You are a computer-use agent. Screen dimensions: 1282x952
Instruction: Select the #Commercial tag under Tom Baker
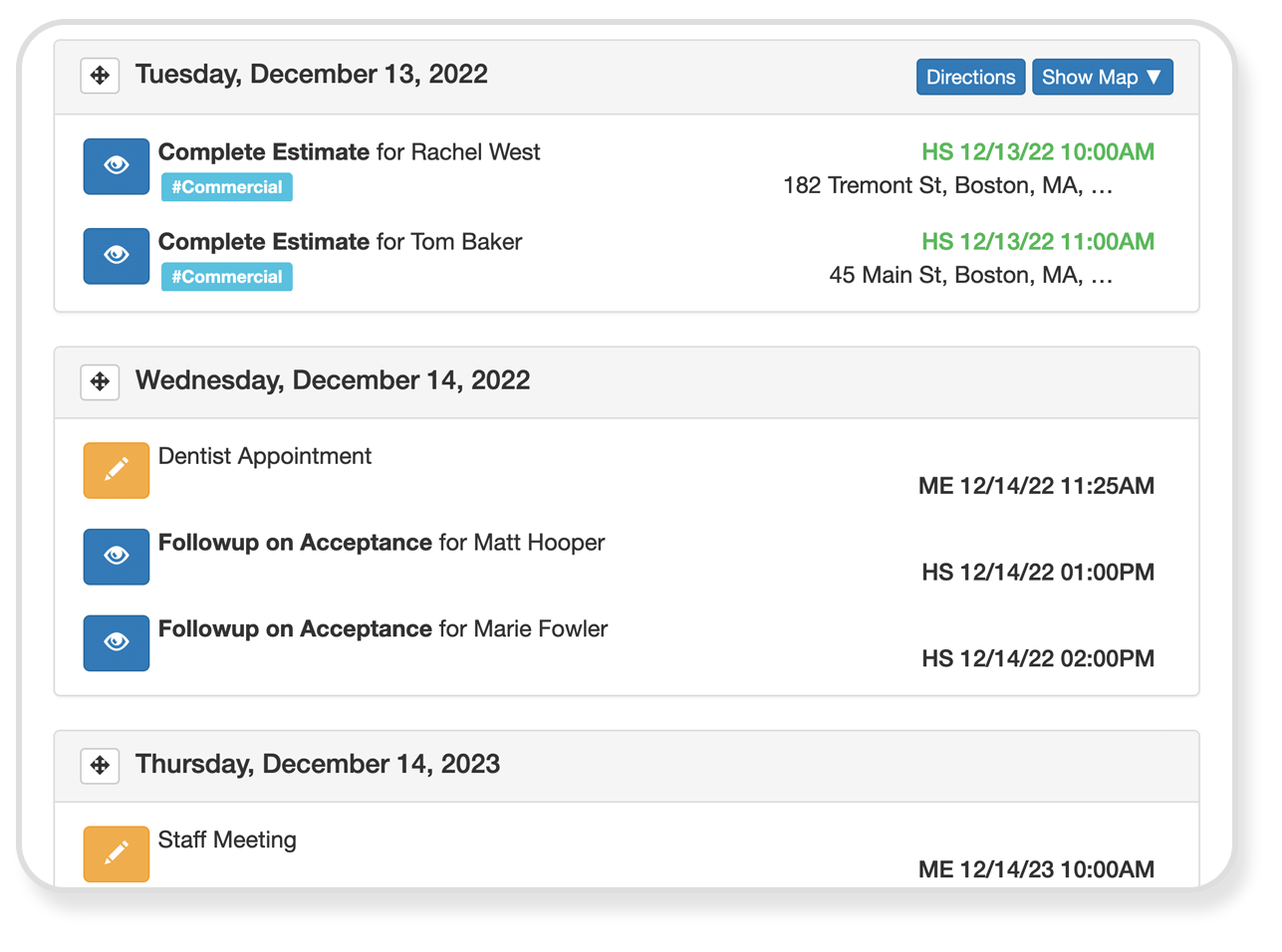[x=227, y=276]
